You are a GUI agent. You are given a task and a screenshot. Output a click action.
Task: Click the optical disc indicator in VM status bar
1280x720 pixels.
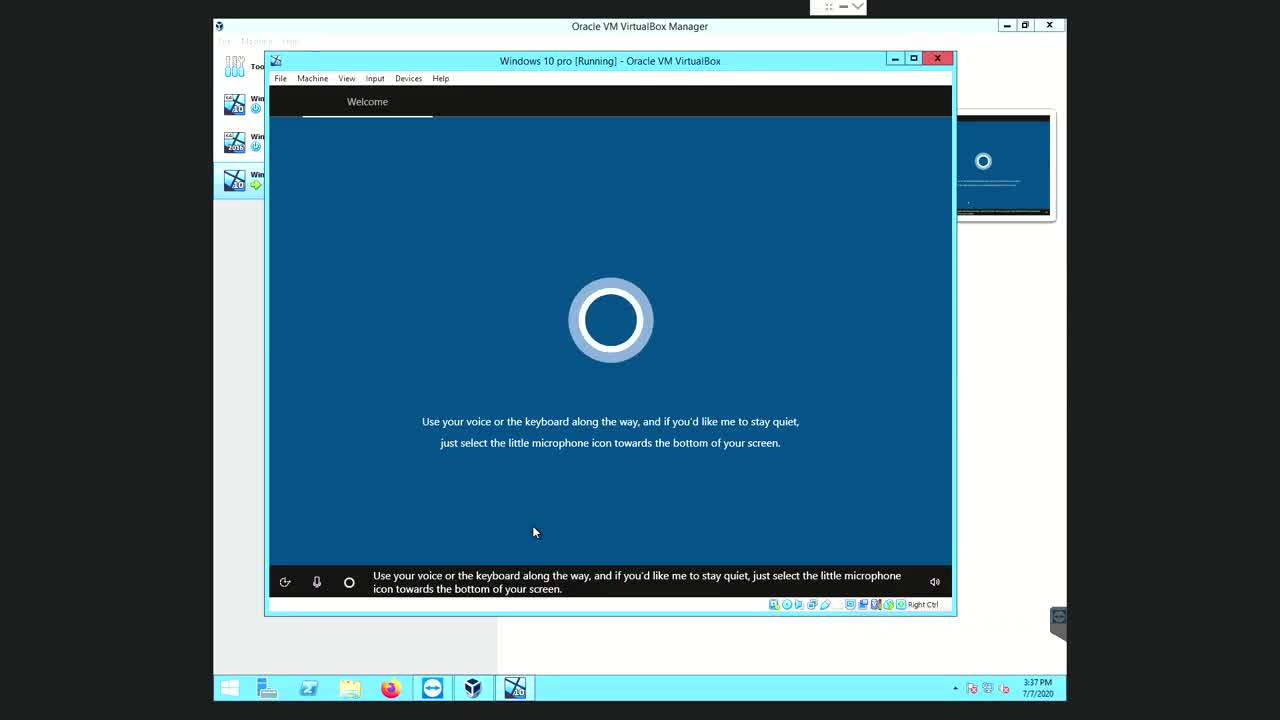pos(787,604)
